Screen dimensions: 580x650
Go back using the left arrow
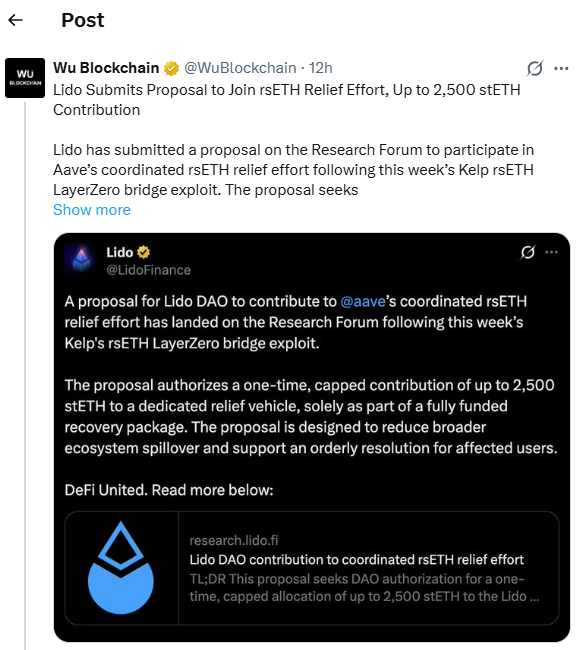pyautogui.click(x=15, y=20)
